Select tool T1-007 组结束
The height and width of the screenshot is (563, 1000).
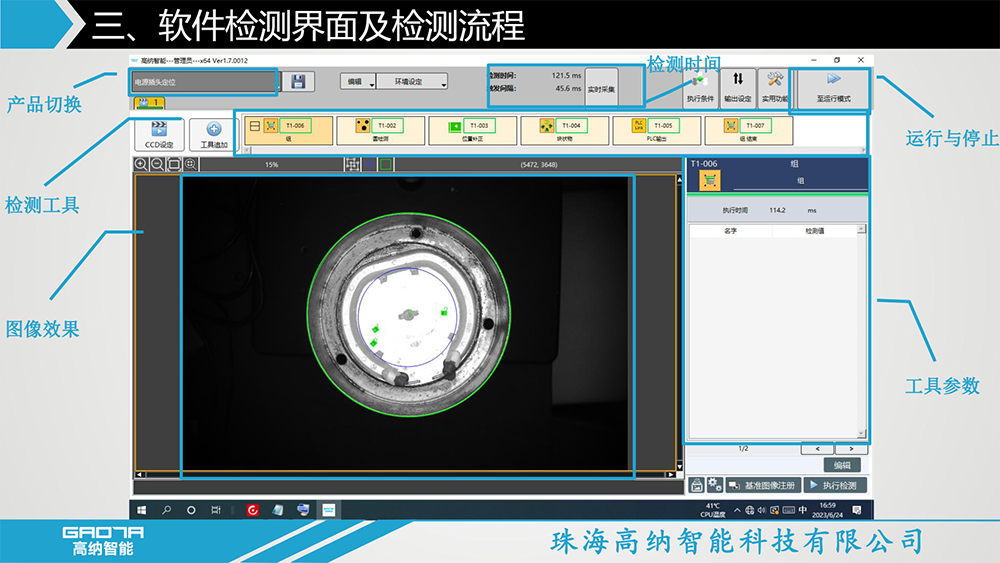coord(749,130)
